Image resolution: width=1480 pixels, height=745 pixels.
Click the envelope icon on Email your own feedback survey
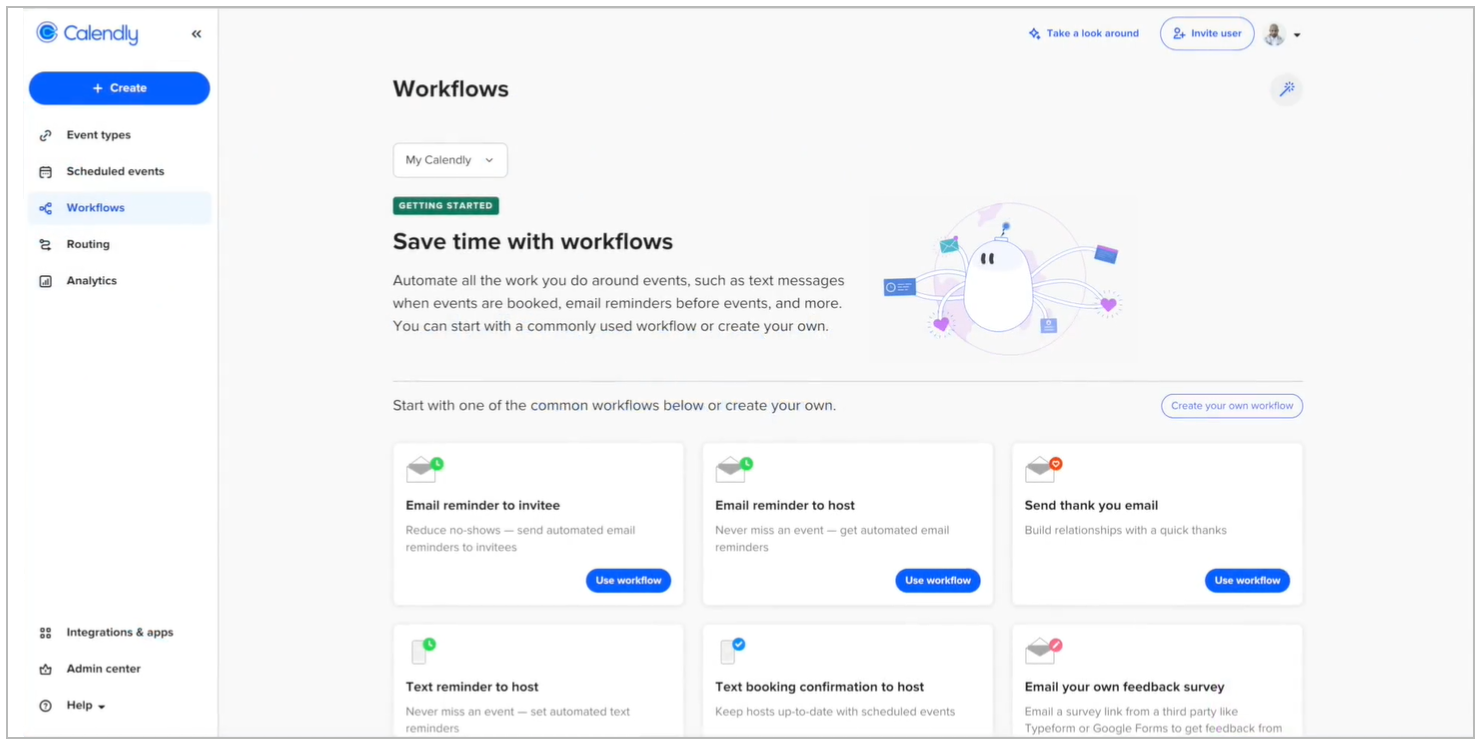click(x=1043, y=651)
